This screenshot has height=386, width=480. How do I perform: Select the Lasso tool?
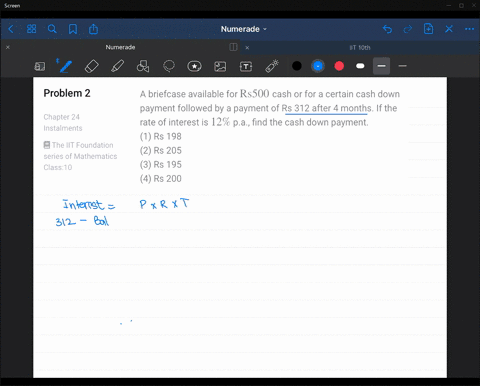tap(169, 66)
